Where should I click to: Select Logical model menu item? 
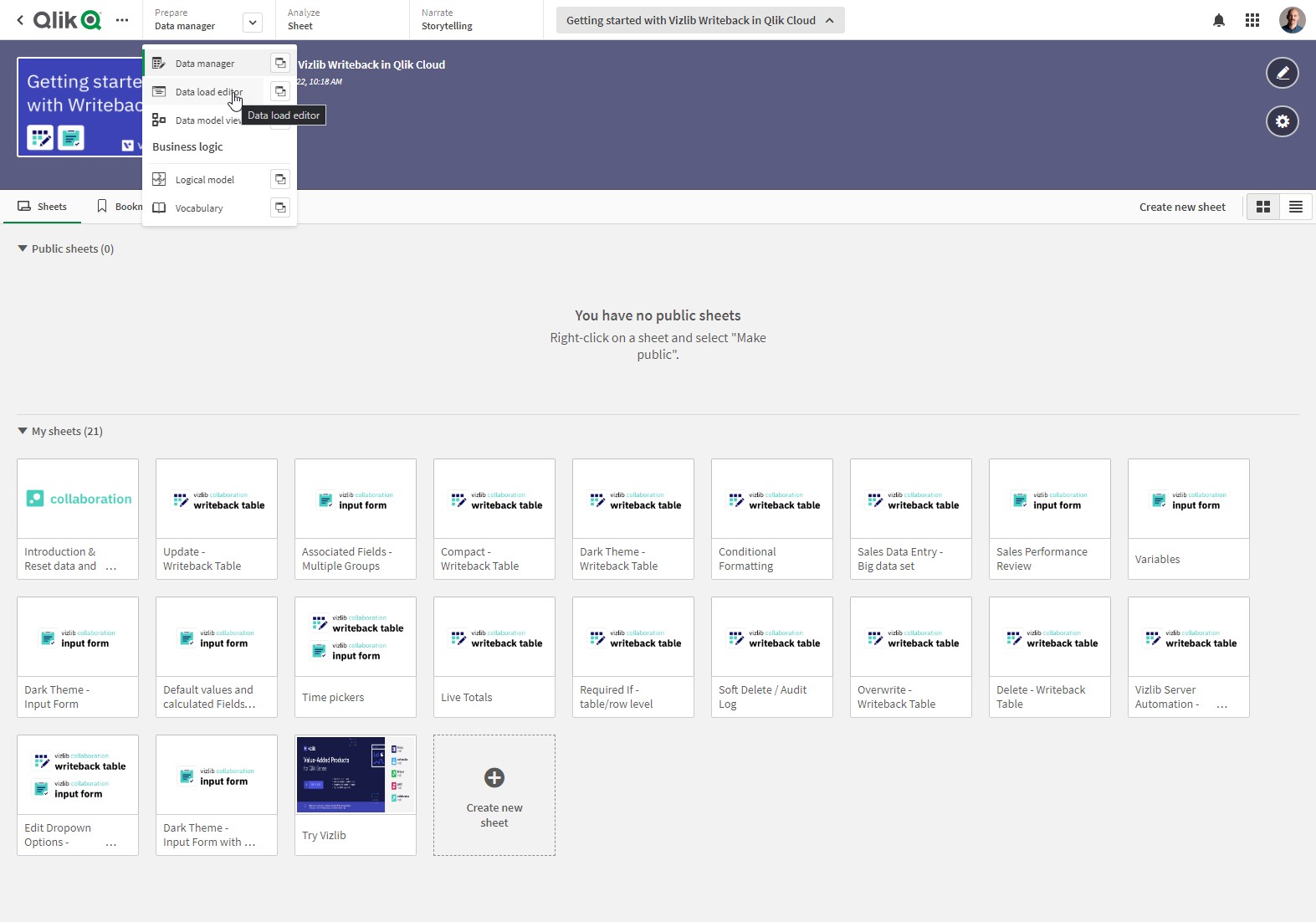(206, 180)
